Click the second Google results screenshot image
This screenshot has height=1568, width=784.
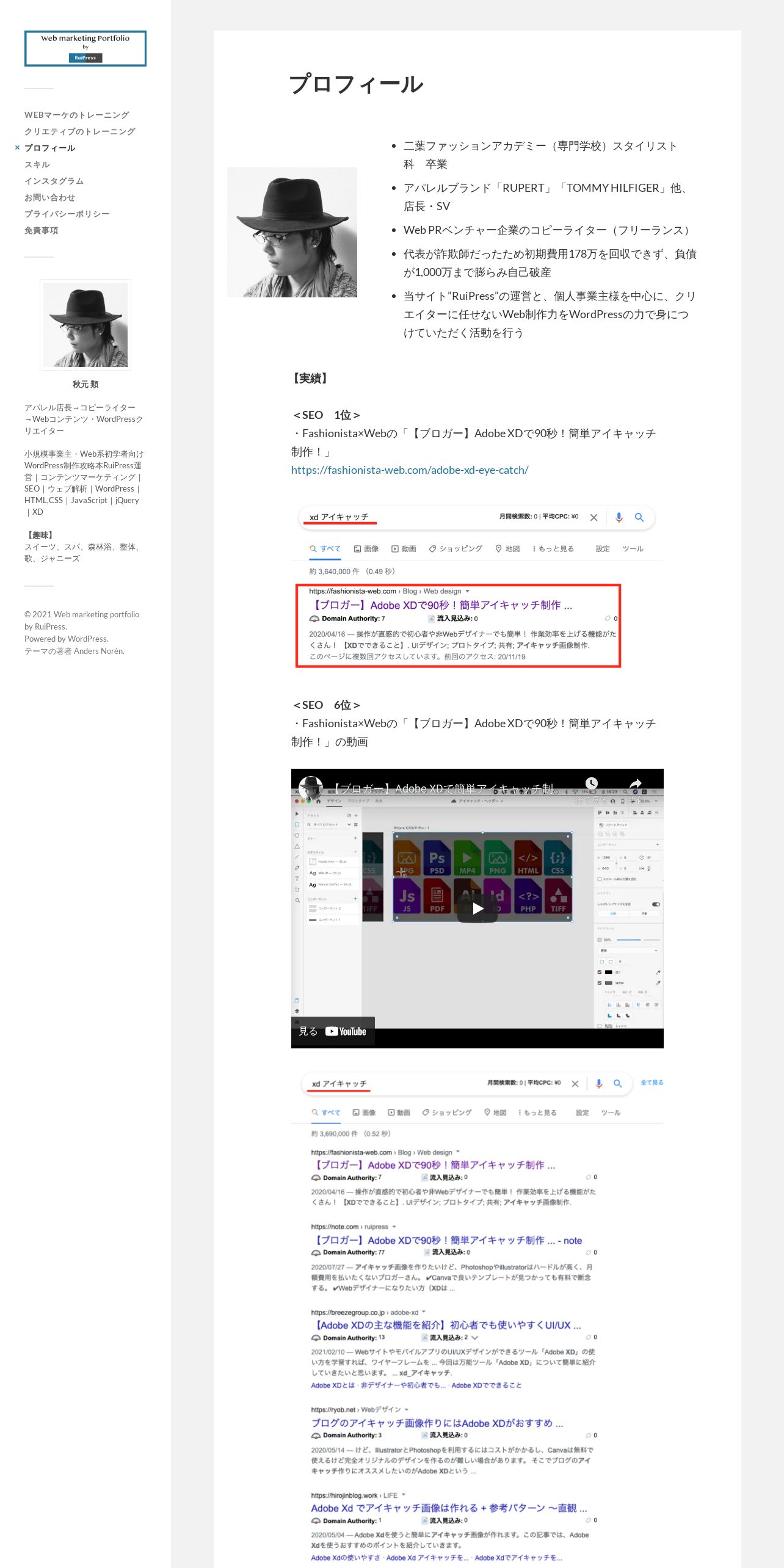pyautogui.click(x=477, y=1319)
